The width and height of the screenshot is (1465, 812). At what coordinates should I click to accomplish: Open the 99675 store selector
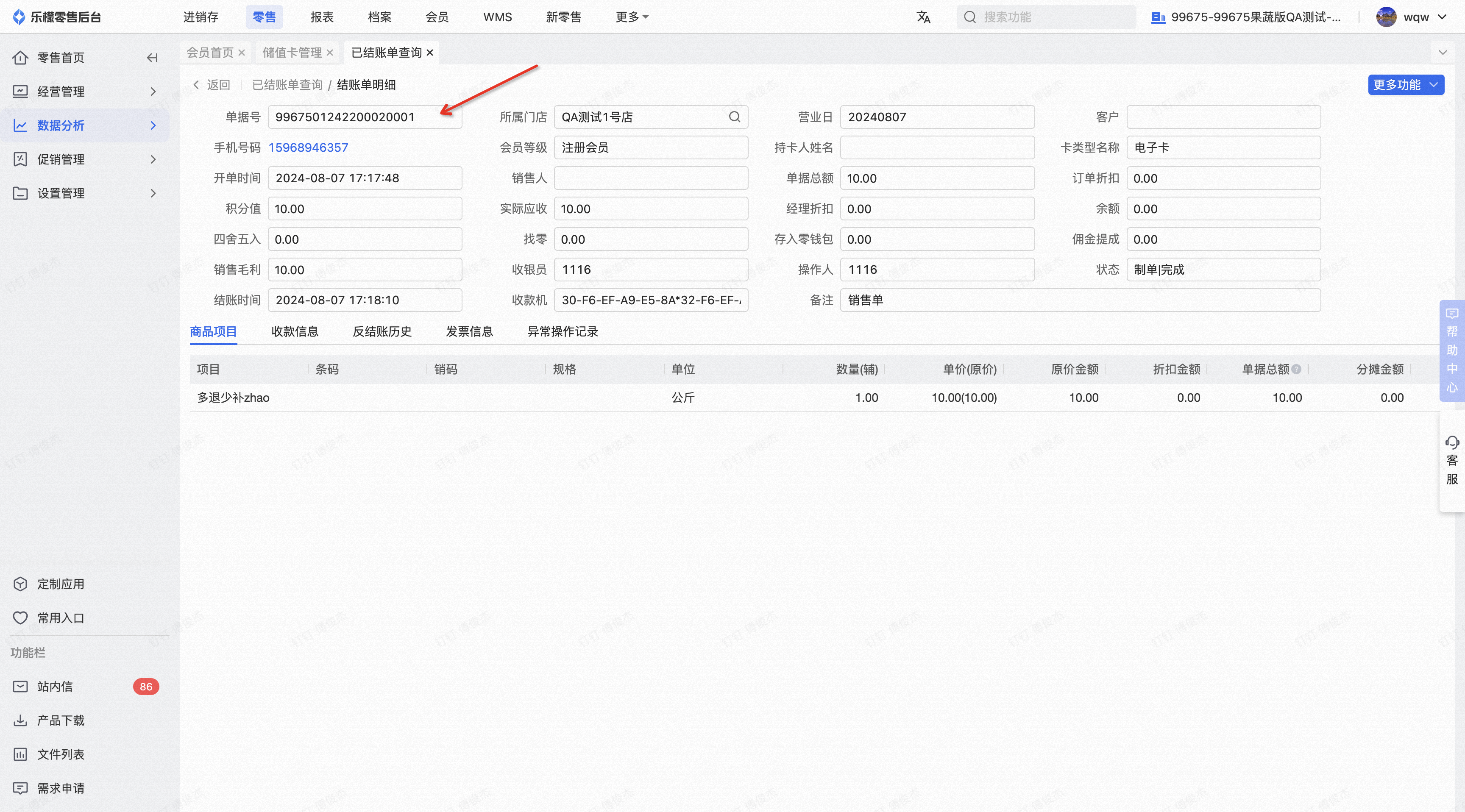click(x=1245, y=17)
